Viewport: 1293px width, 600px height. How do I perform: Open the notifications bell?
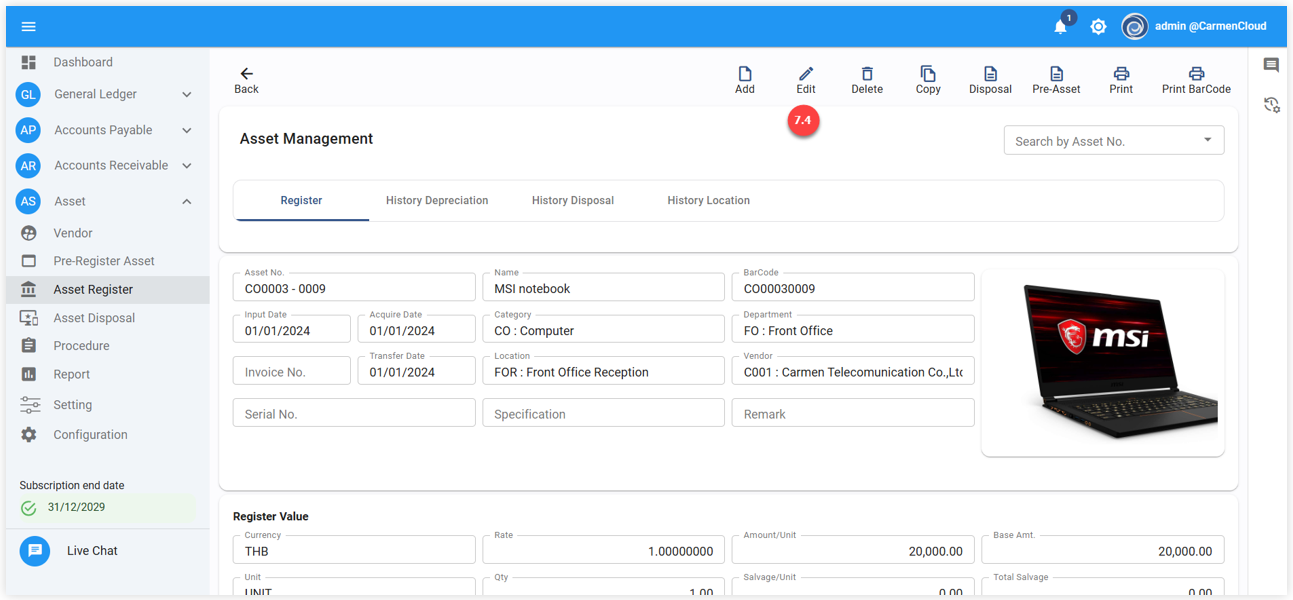(x=1060, y=27)
